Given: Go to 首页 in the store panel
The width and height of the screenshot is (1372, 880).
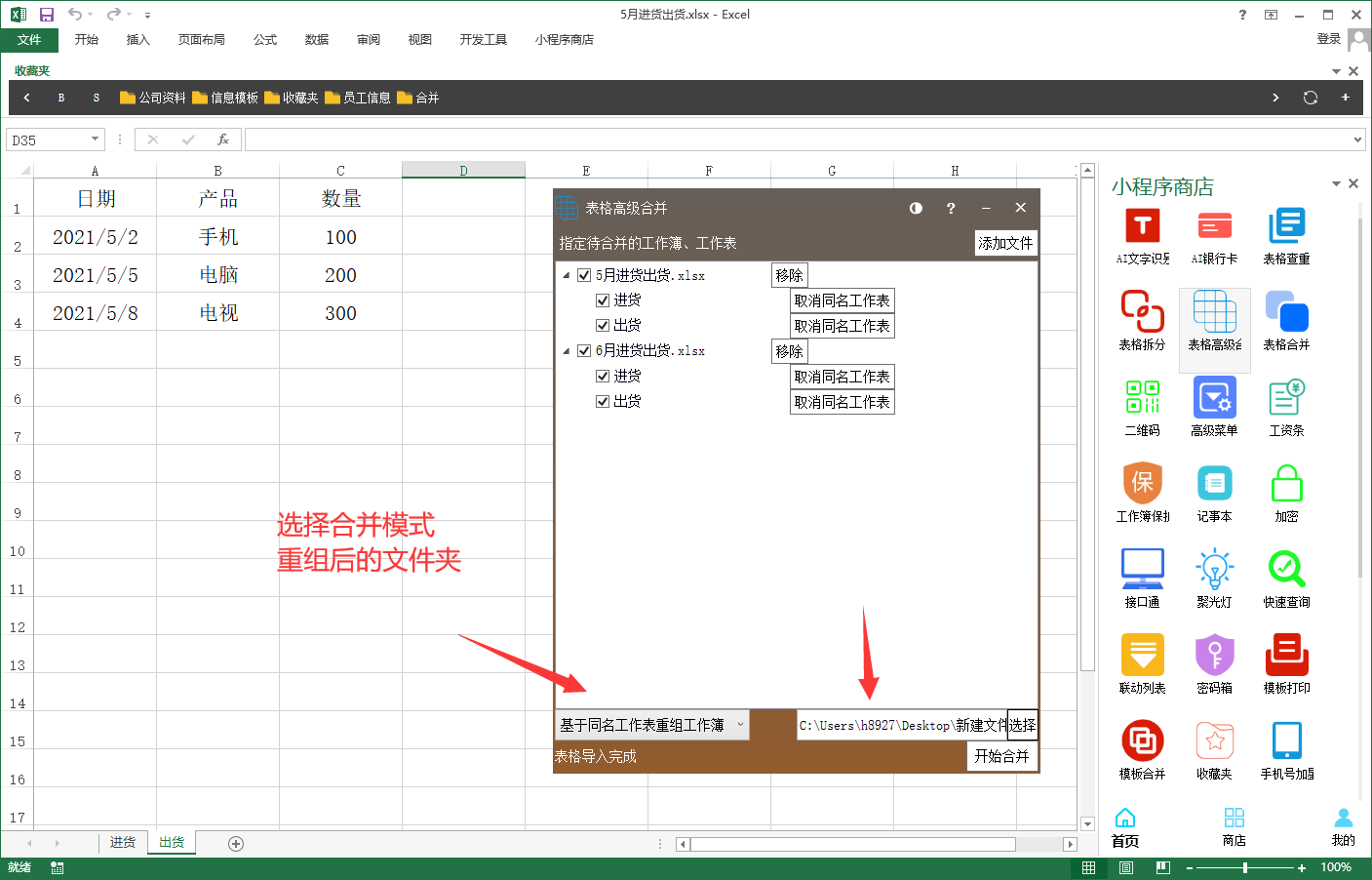Looking at the screenshot, I should pos(1125,827).
